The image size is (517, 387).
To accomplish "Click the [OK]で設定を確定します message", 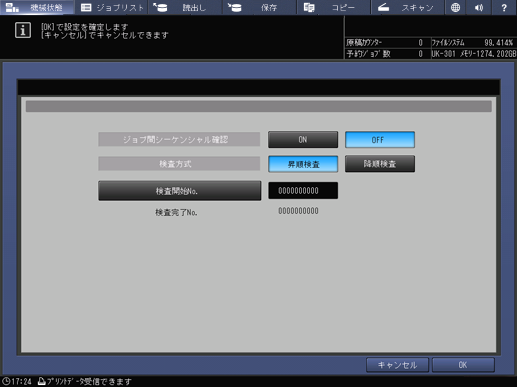I will (x=85, y=27).
